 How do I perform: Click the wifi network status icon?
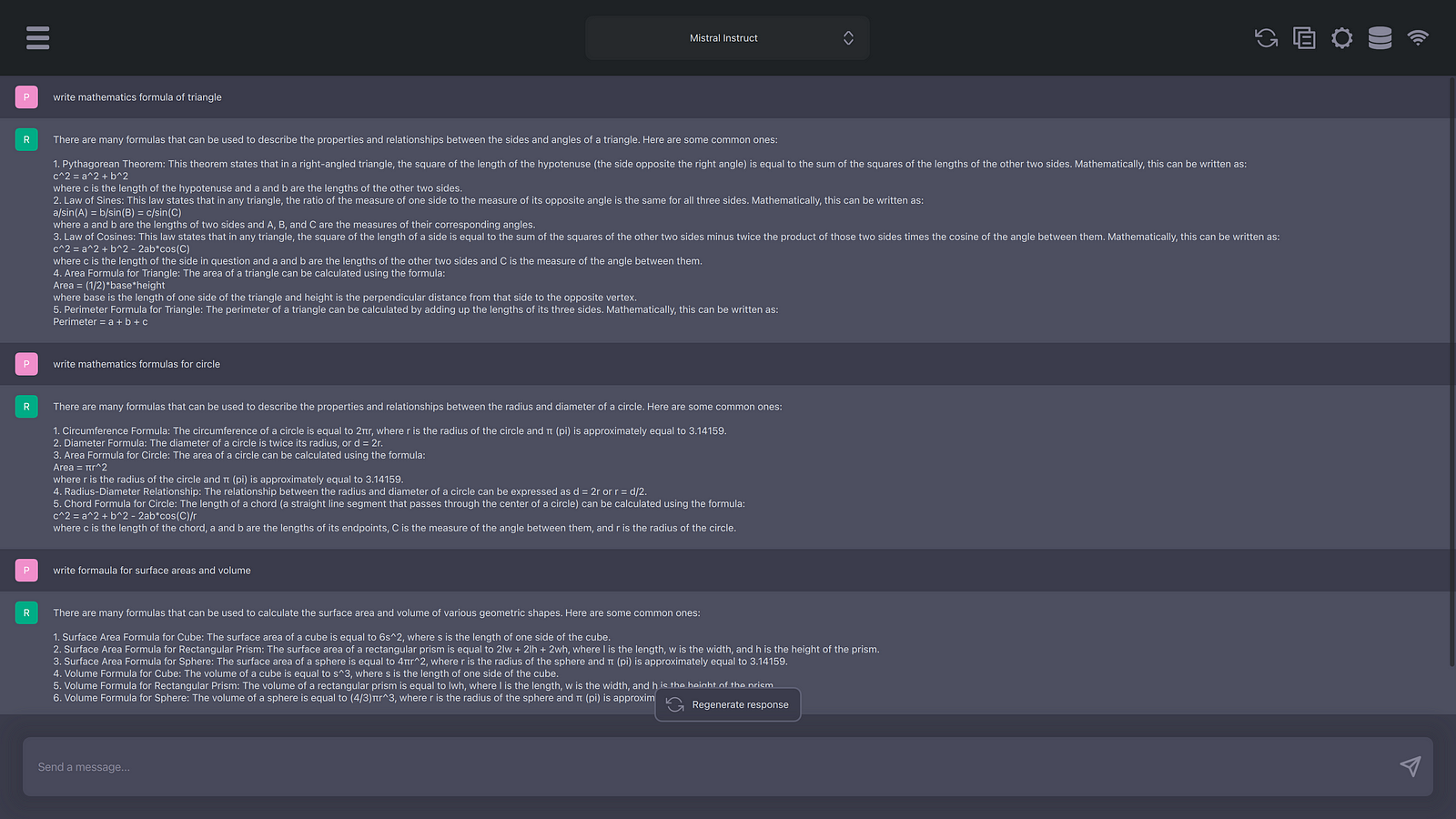point(1418,37)
